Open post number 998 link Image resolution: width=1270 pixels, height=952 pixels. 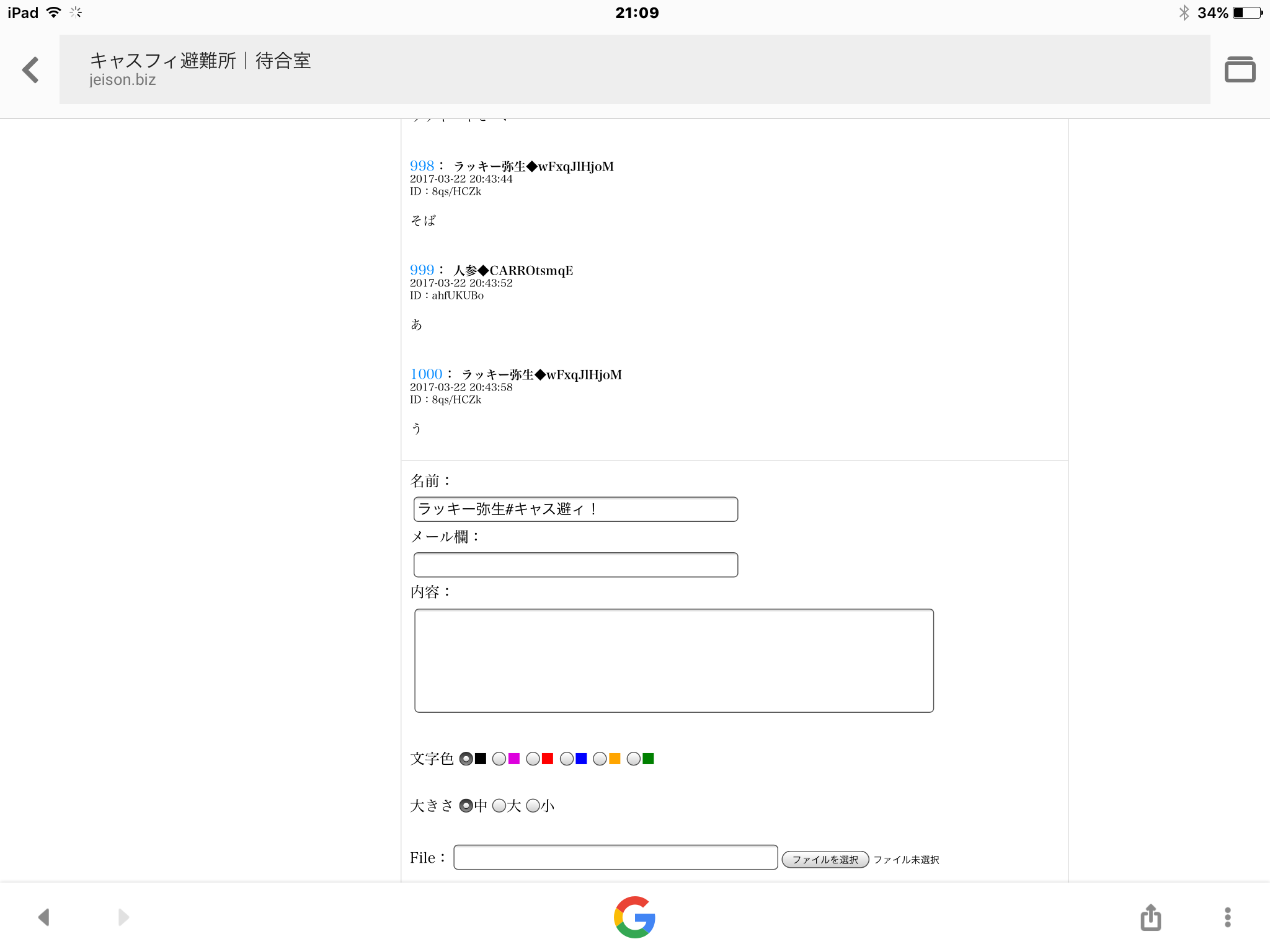pyautogui.click(x=422, y=166)
